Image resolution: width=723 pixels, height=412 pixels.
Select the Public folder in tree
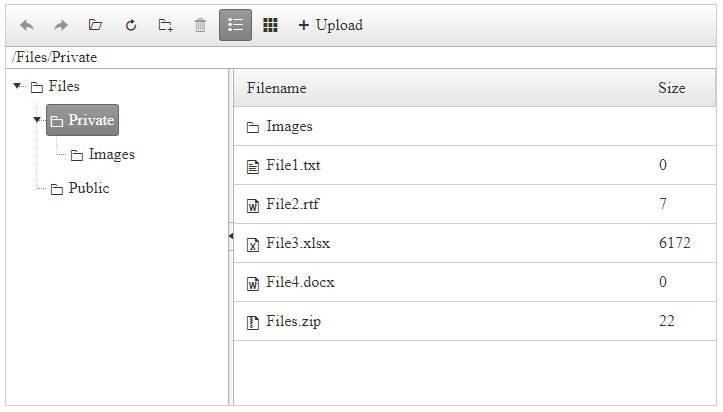[x=88, y=188]
